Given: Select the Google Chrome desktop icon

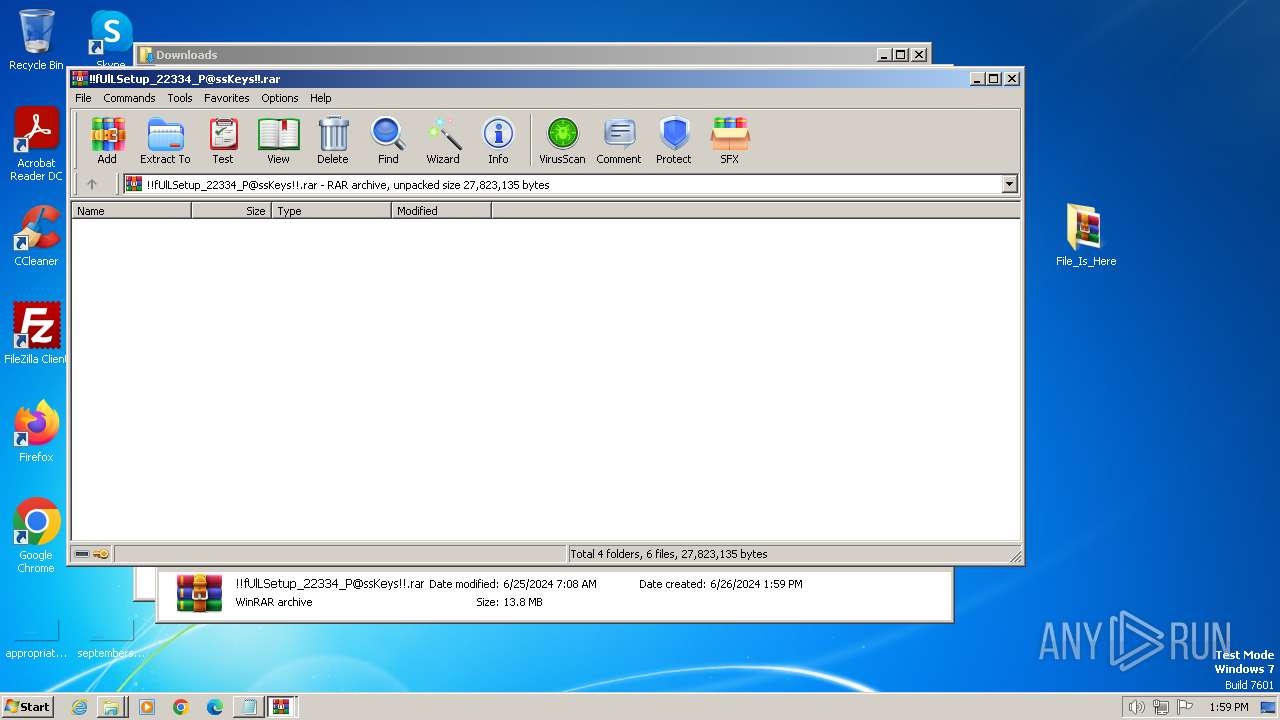Looking at the screenshot, I should pyautogui.click(x=36, y=535).
